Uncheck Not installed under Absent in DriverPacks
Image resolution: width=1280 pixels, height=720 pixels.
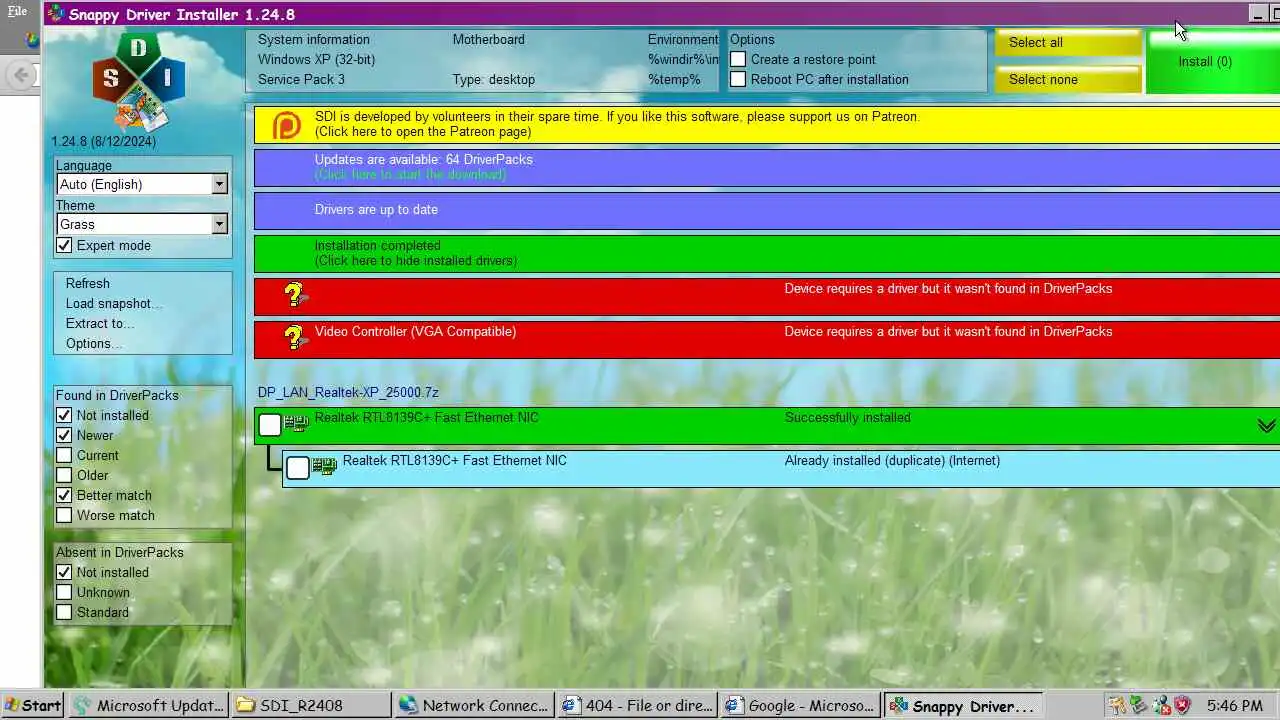(64, 572)
